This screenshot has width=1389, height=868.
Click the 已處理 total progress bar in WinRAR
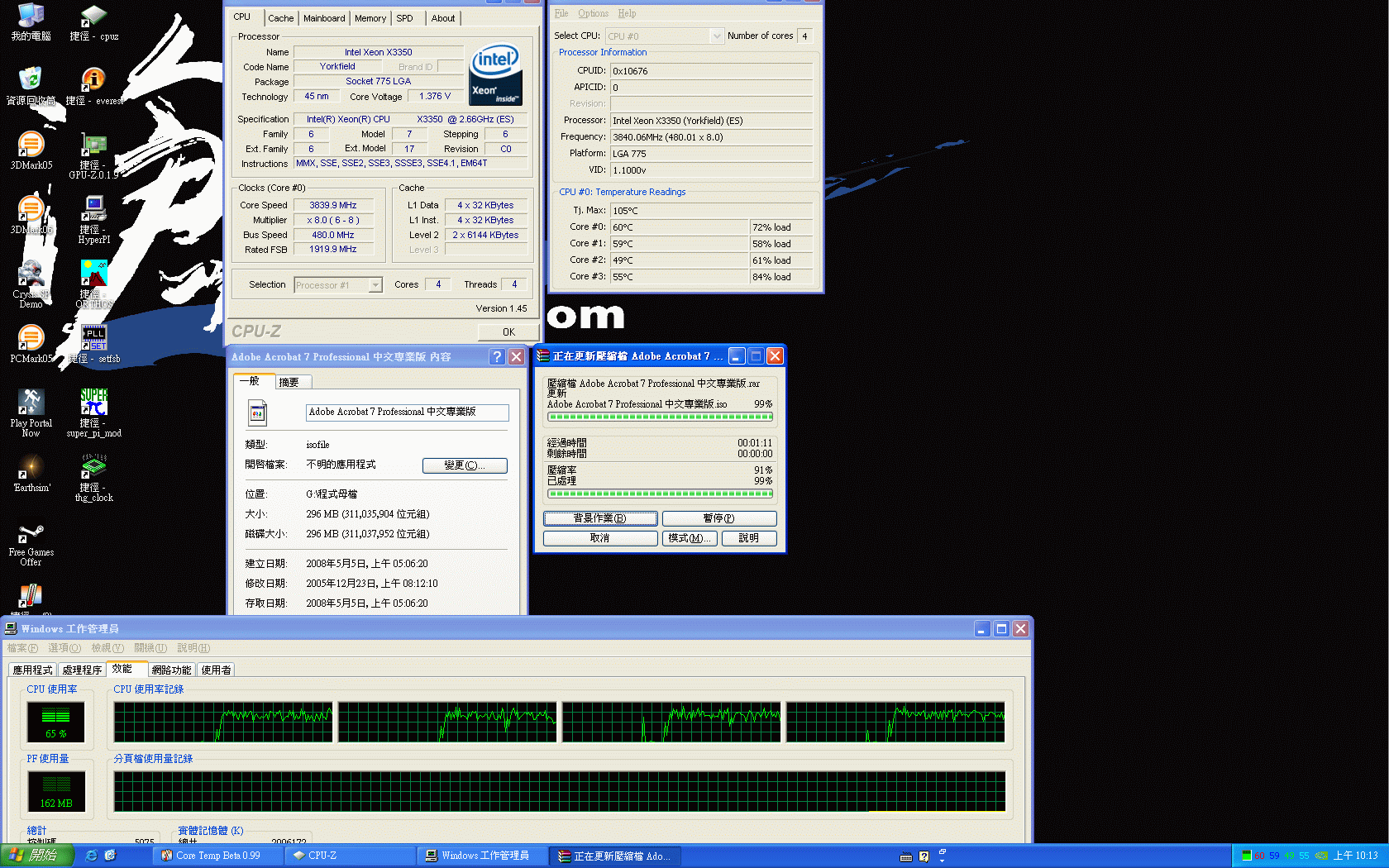660,494
